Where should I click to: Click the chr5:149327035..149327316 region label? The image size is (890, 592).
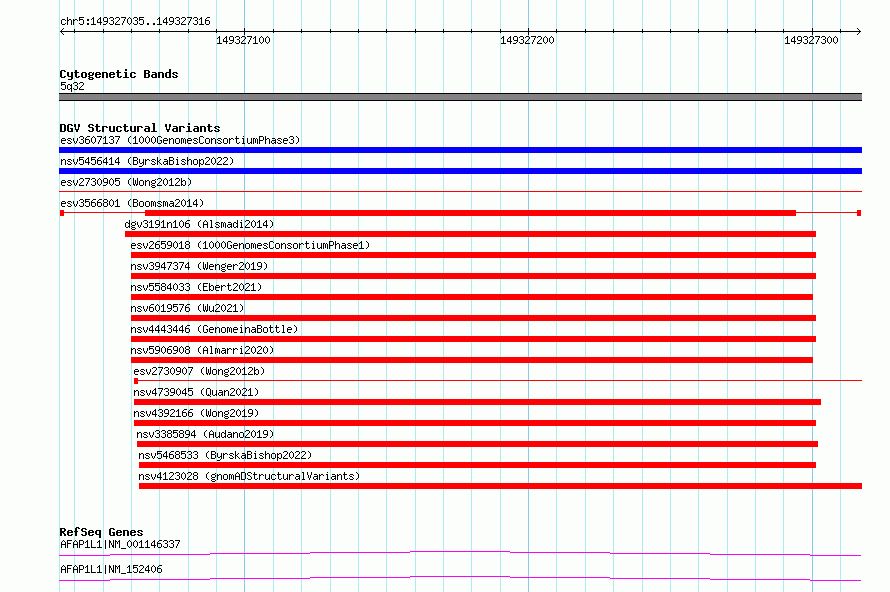[135, 22]
